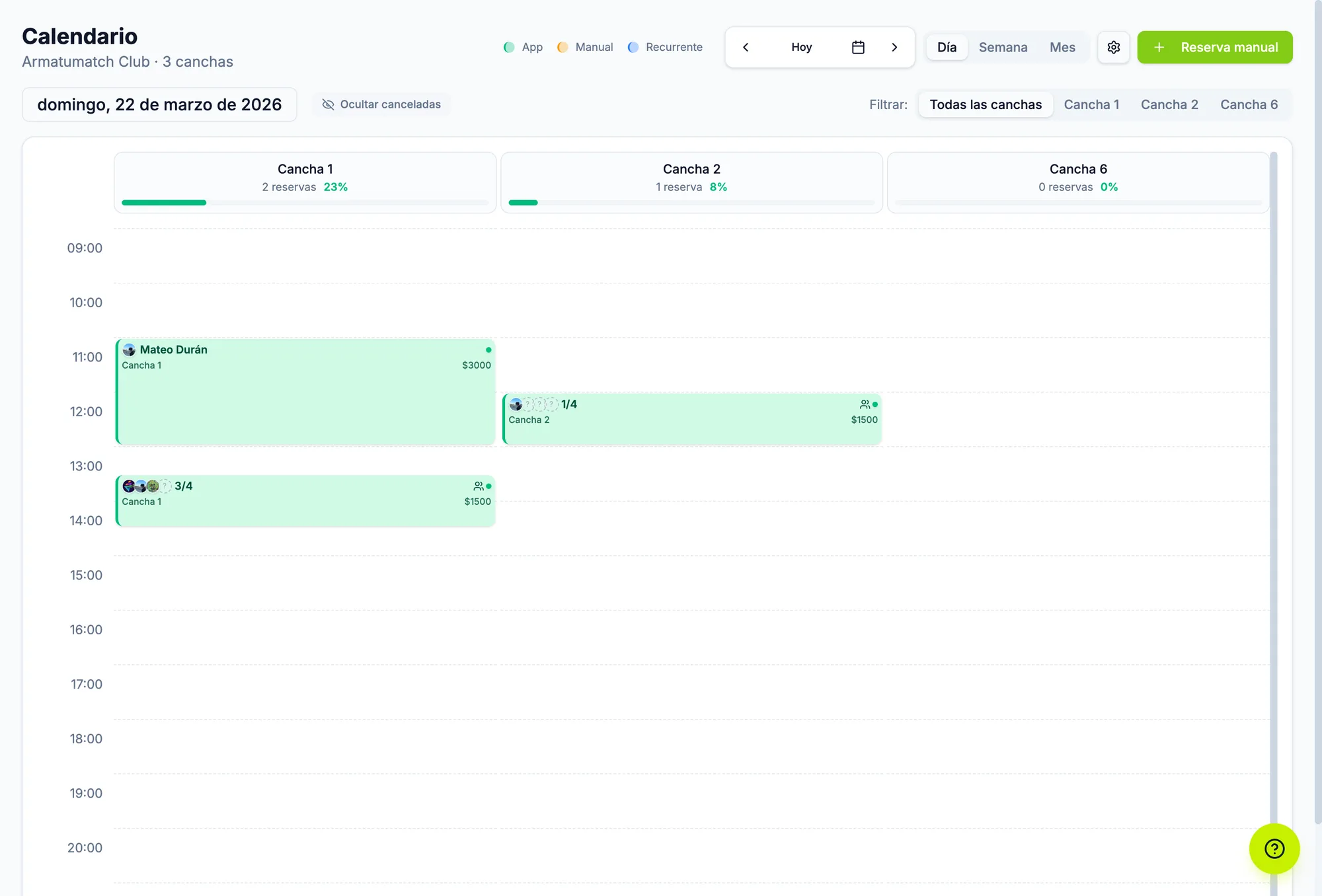Click Cancha 1 occupancy progress bar
This screenshot has width=1322, height=896.
(x=305, y=202)
